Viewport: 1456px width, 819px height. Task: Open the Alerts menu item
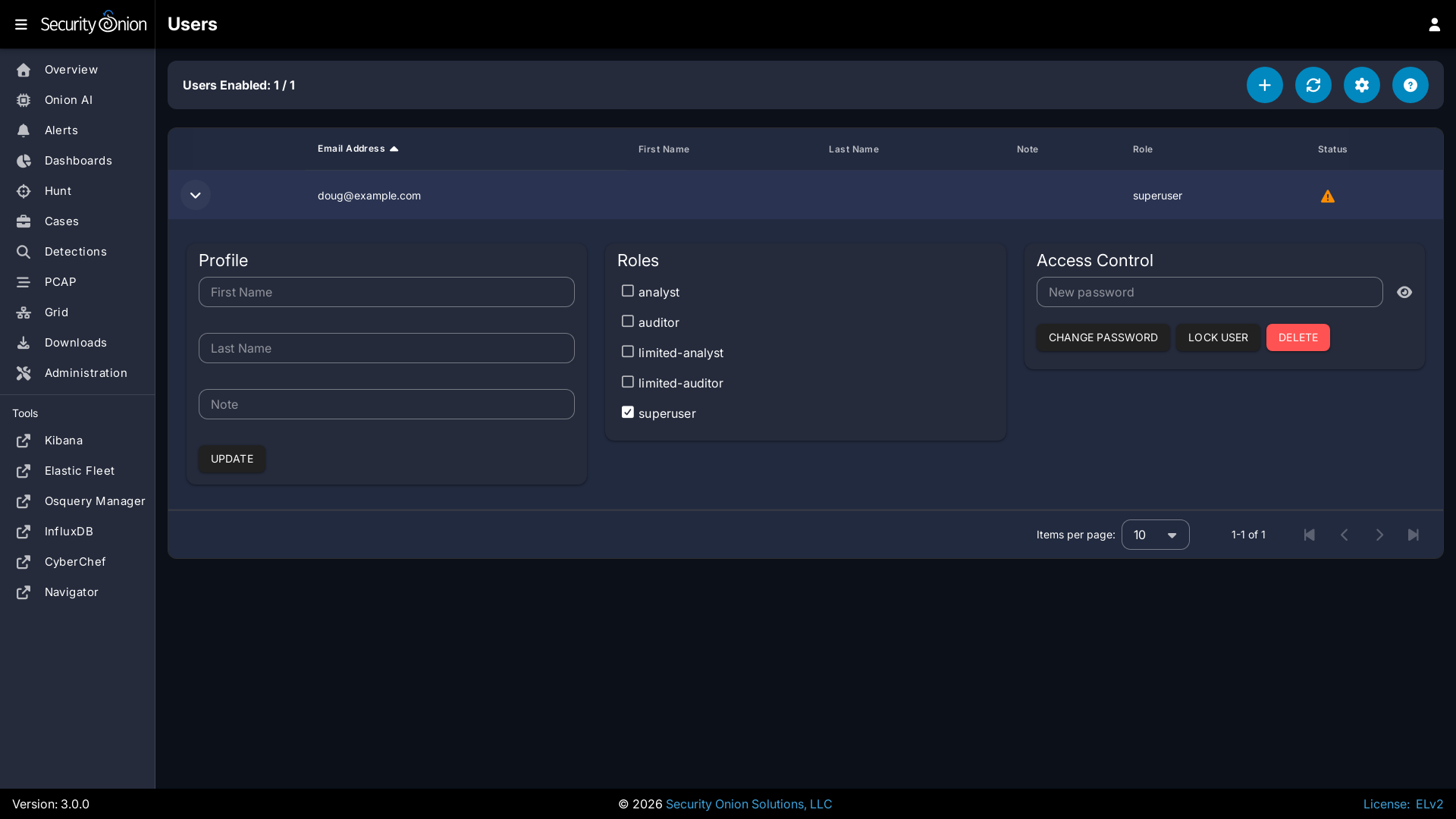(x=61, y=130)
